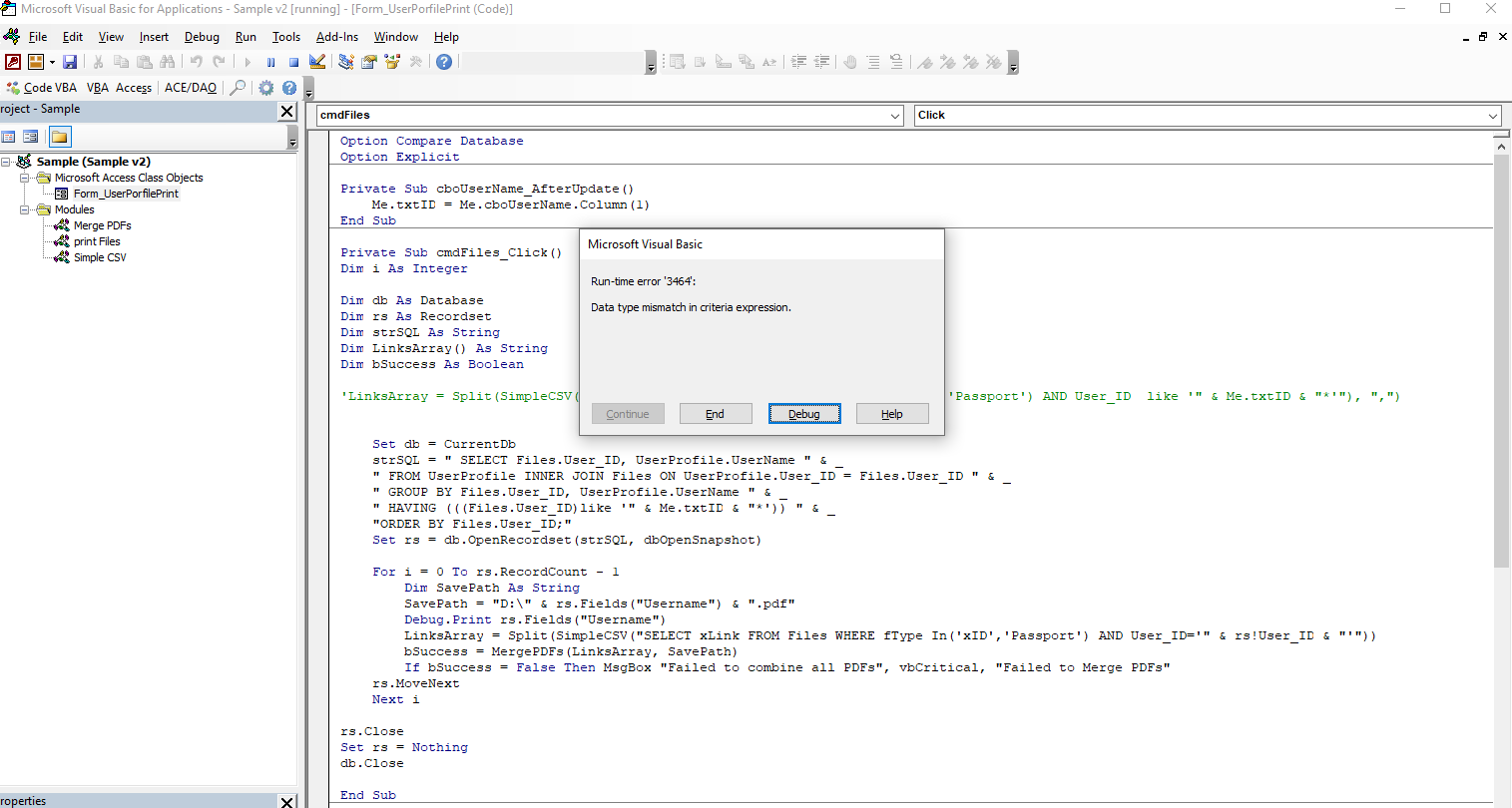This screenshot has height=808, width=1512.
Task: Toggle Folders view in Project pane
Action: [60, 137]
